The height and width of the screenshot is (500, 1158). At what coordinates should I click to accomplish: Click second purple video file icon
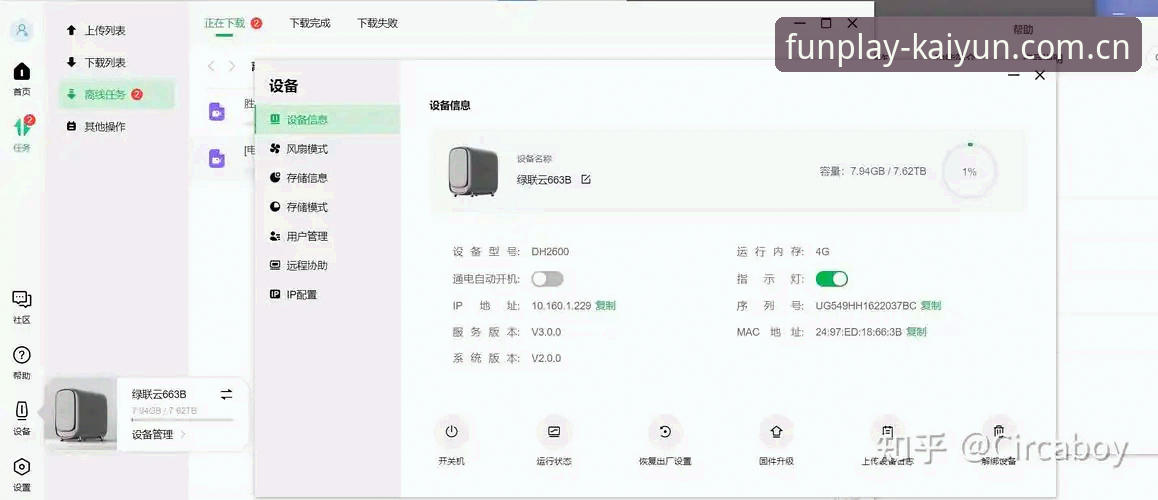(216, 158)
